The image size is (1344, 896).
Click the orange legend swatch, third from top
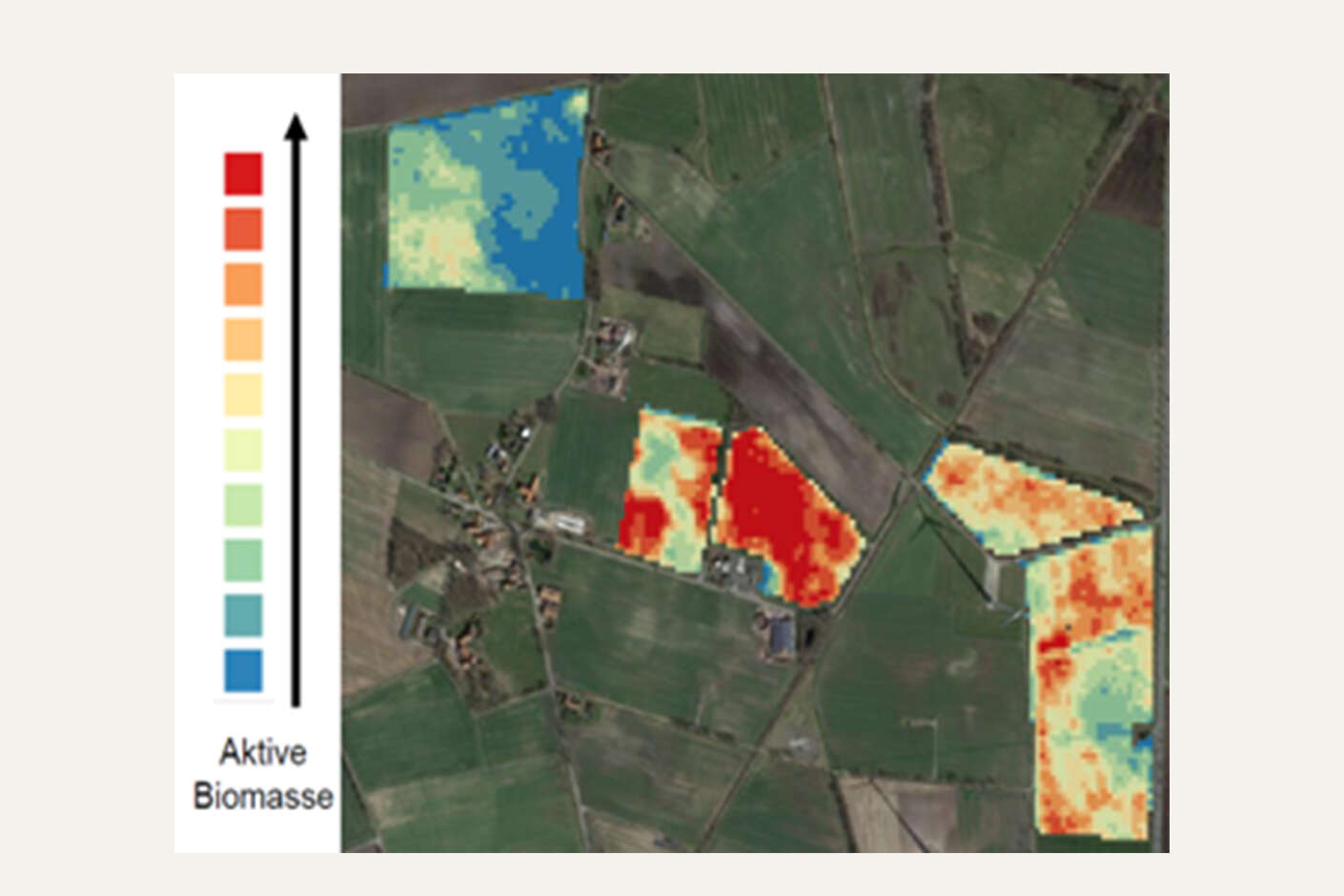(243, 284)
